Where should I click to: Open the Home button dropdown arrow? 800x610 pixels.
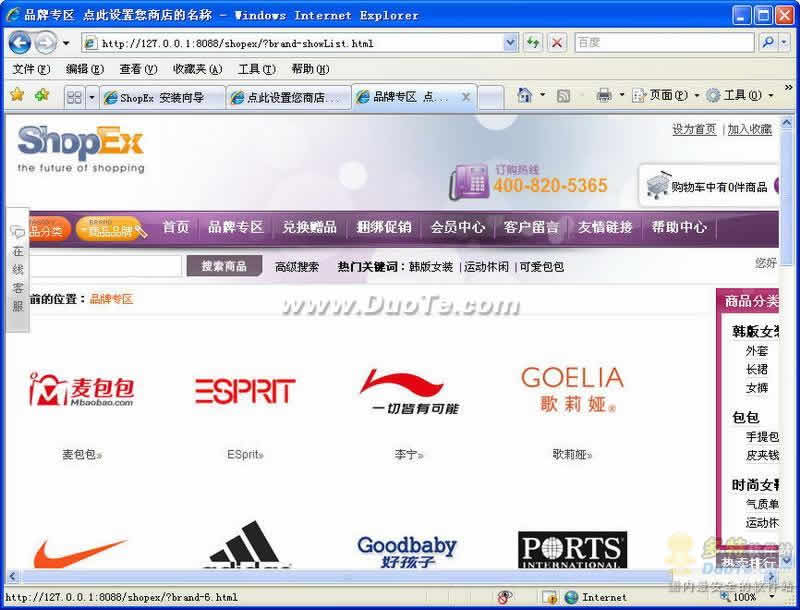point(542,95)
